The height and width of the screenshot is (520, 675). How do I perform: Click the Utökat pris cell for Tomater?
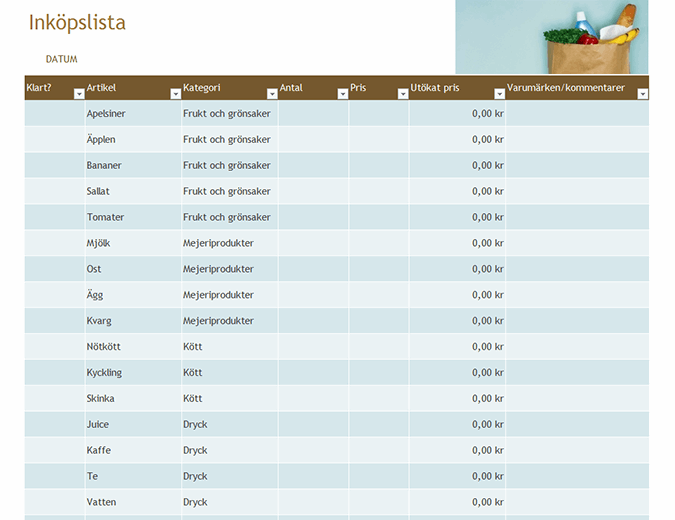pyautogui.click(x=457, y=217)
